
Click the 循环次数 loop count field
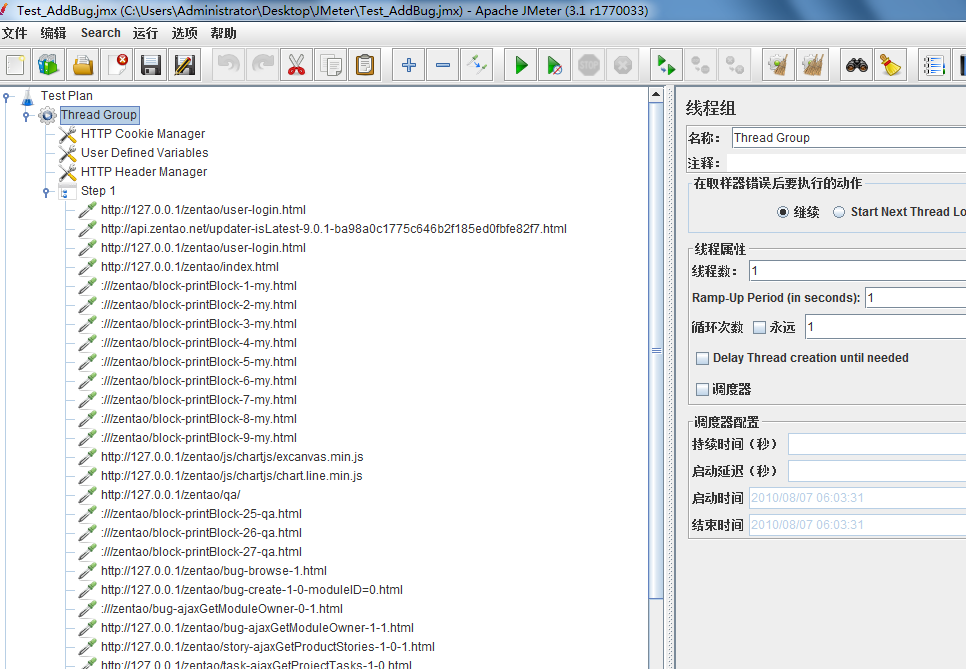point(885,327)
